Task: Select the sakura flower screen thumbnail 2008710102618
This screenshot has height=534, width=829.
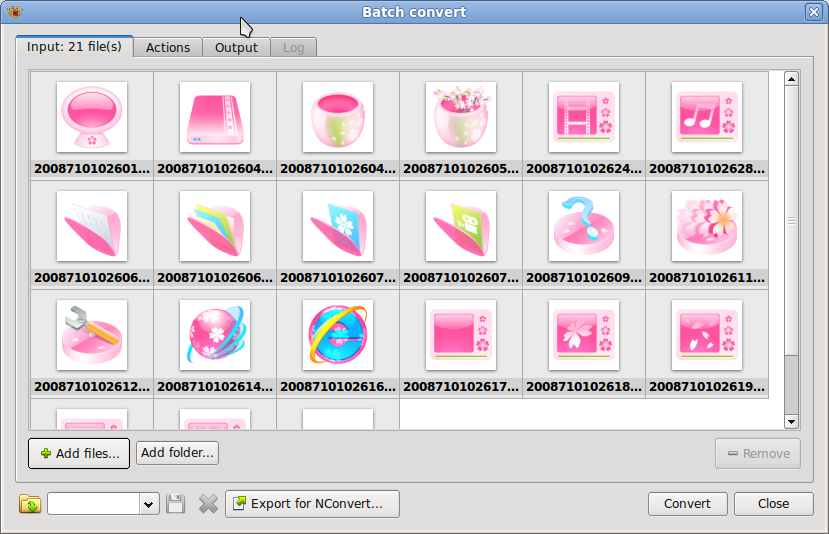Action: pyautogui.click(x=584, y=335)
